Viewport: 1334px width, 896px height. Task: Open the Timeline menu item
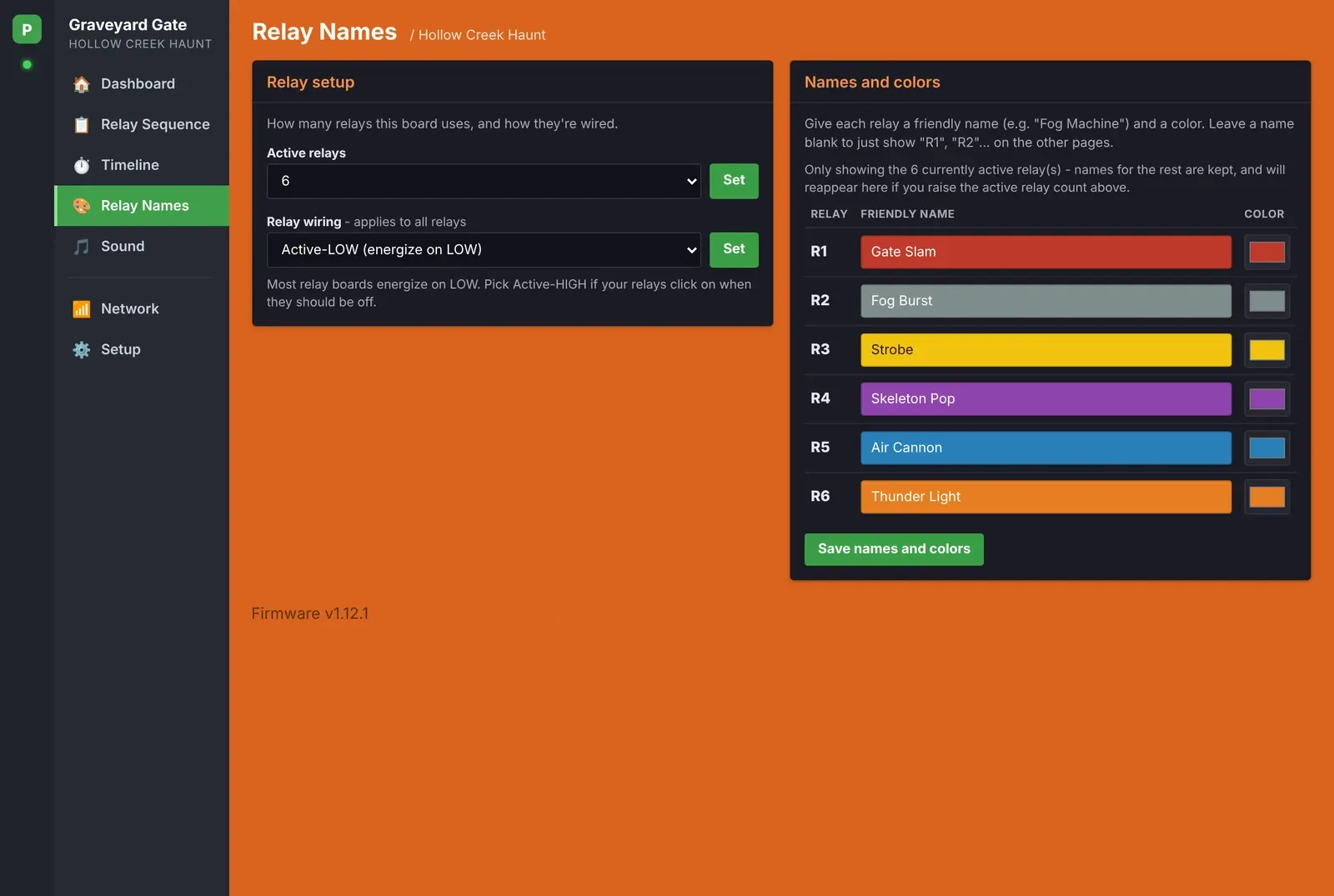coord(142,165)
